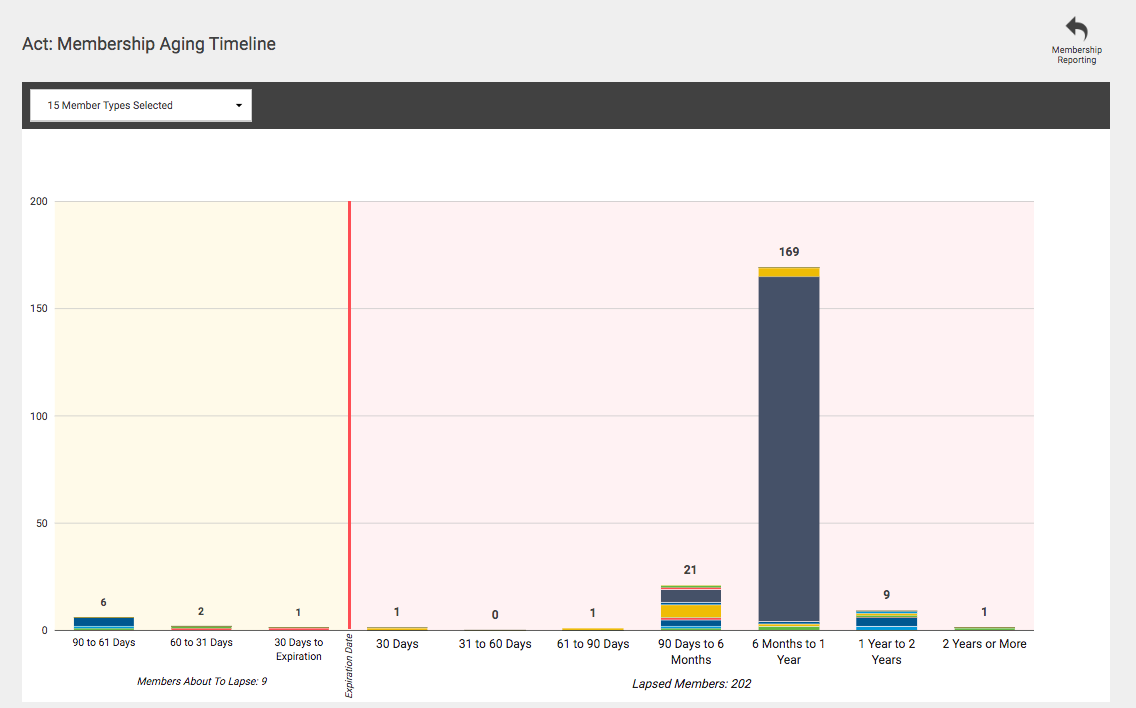The image size is (1136, 708).
Task: Click the 'Lapsed Members: 202' text
Action: (691, 683)
